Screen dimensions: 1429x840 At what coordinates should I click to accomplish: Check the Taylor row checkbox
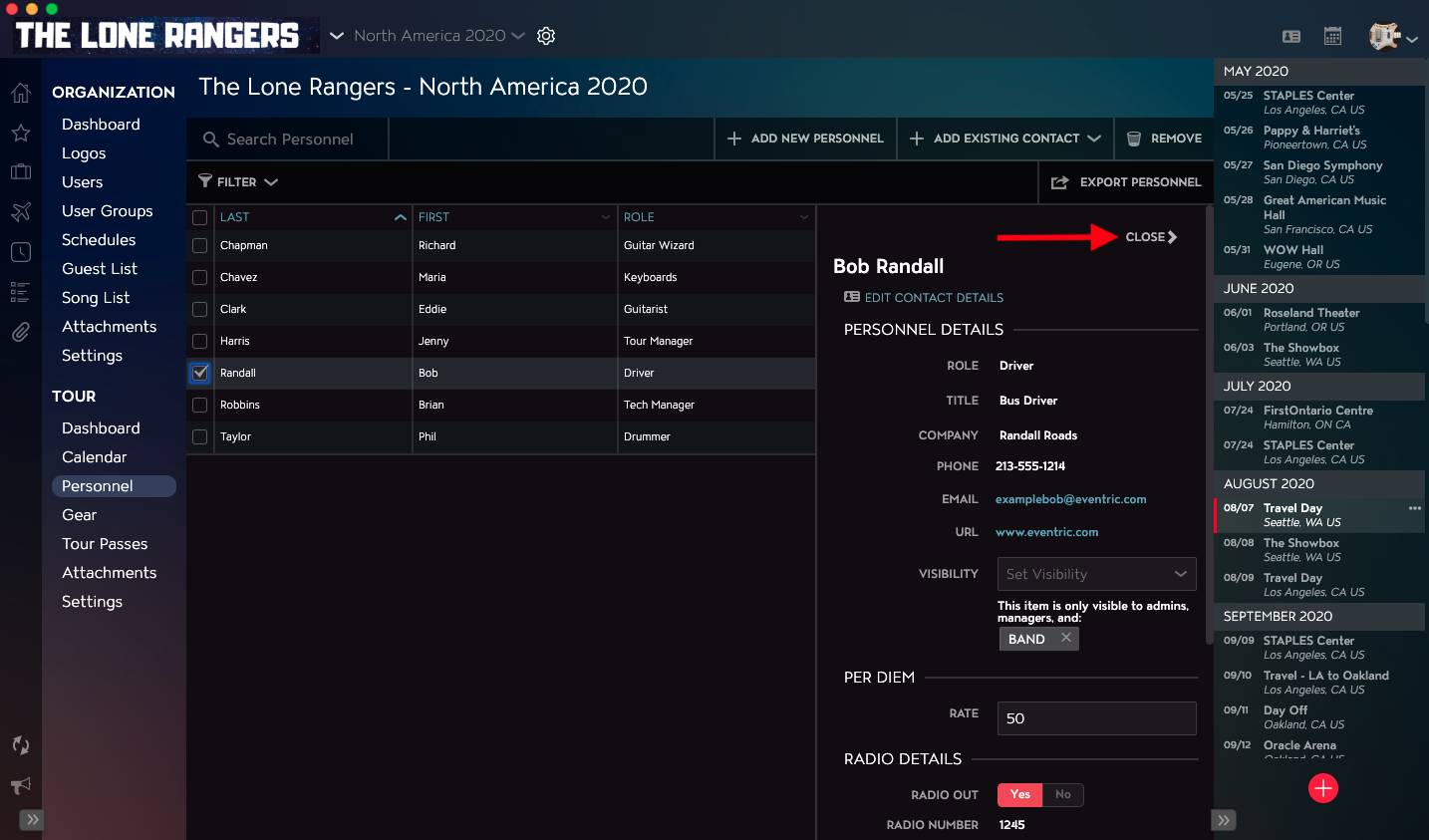click(x=200, y=436)
